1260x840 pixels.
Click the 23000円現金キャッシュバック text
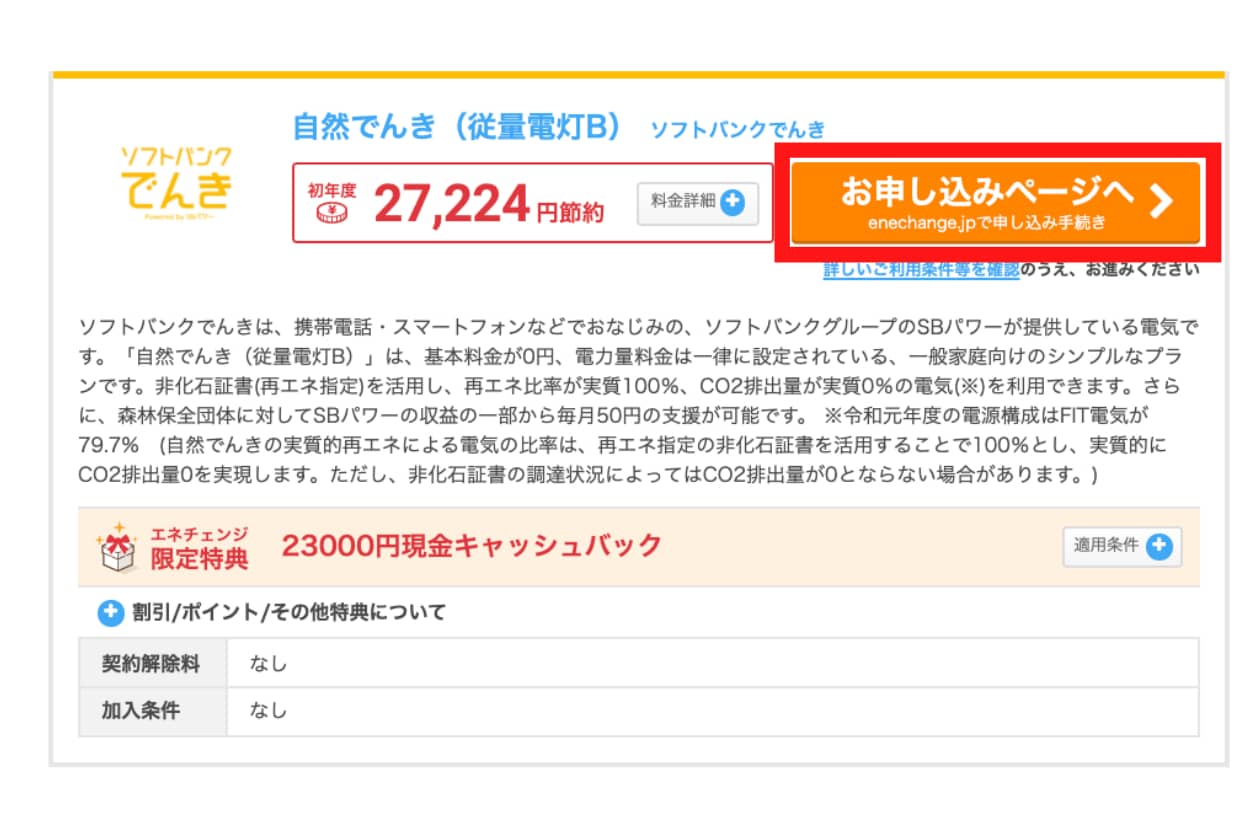coord(472,545)
